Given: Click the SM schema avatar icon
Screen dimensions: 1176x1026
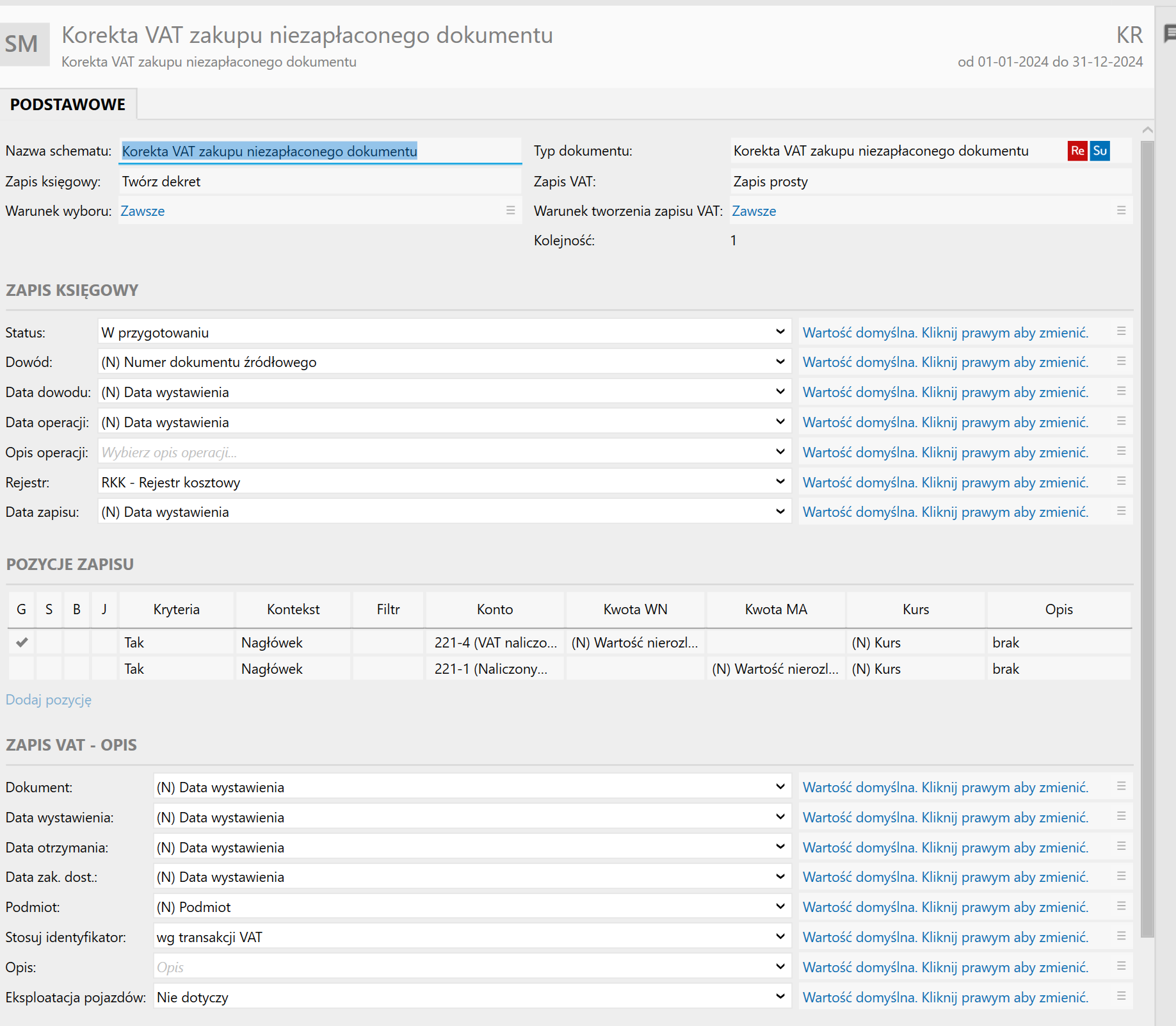Looking at the screenshot, I should (x=24, y=44).
